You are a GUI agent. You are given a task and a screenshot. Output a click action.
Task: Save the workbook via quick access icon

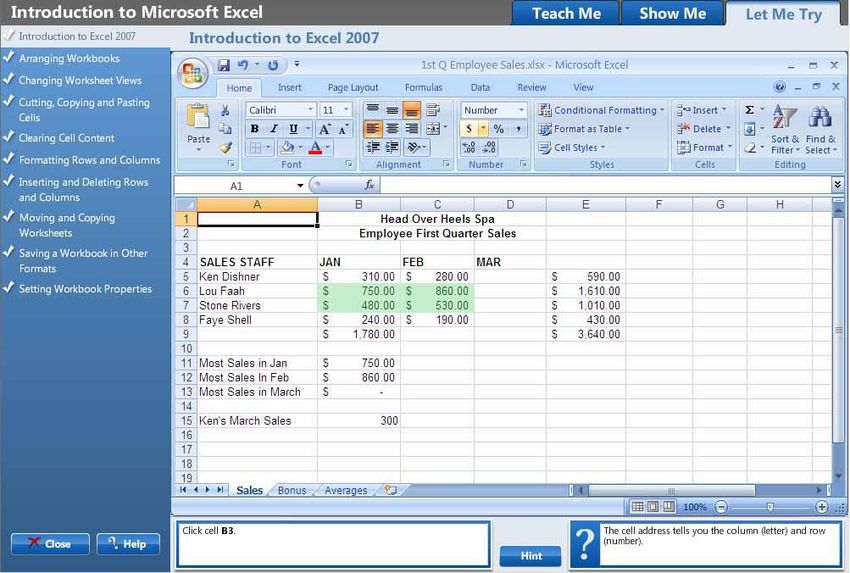pos(223,65)
